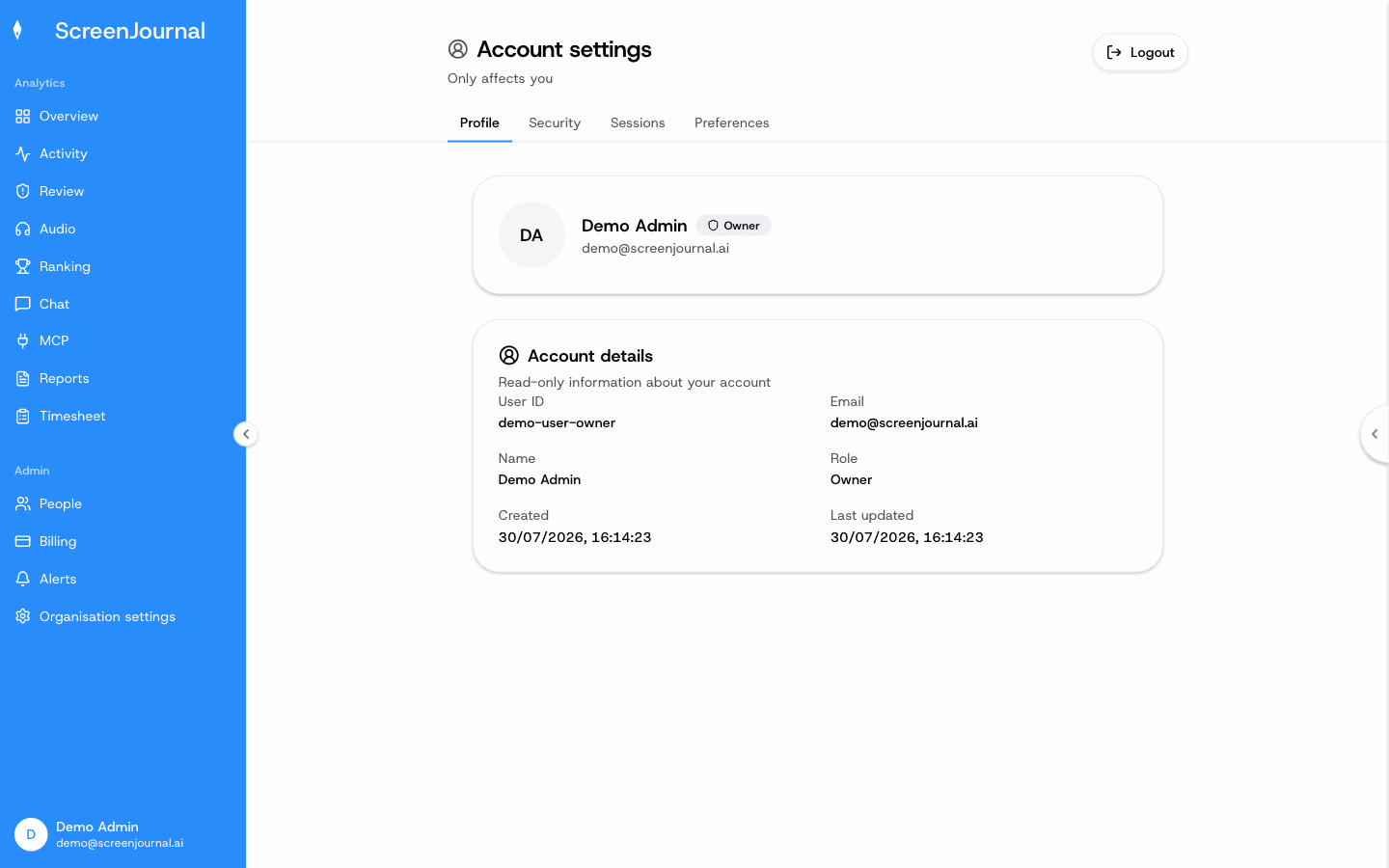
Task: Click the Demo Admin profile card heading
Action: coord(634,226)
